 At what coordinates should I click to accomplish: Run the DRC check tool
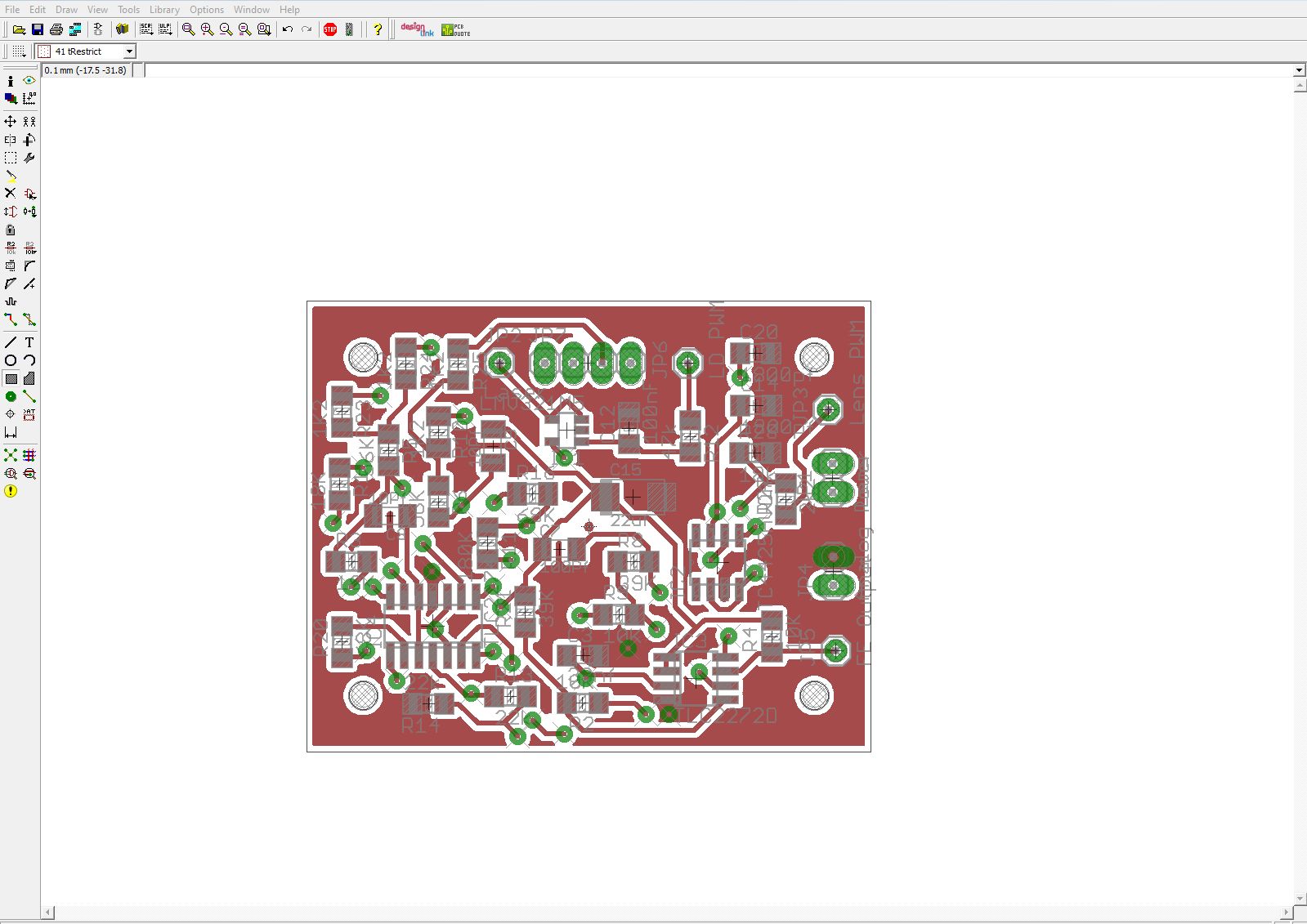coord(29,473)
